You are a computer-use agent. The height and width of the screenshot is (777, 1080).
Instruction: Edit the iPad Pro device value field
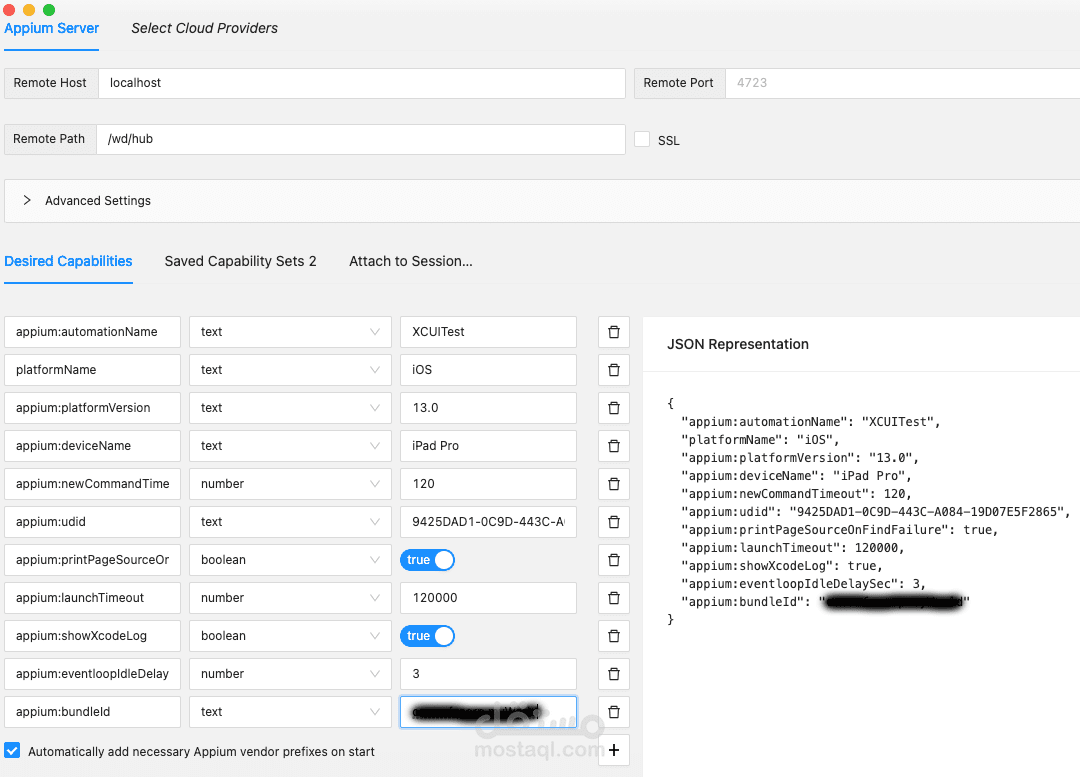[488, 446]
